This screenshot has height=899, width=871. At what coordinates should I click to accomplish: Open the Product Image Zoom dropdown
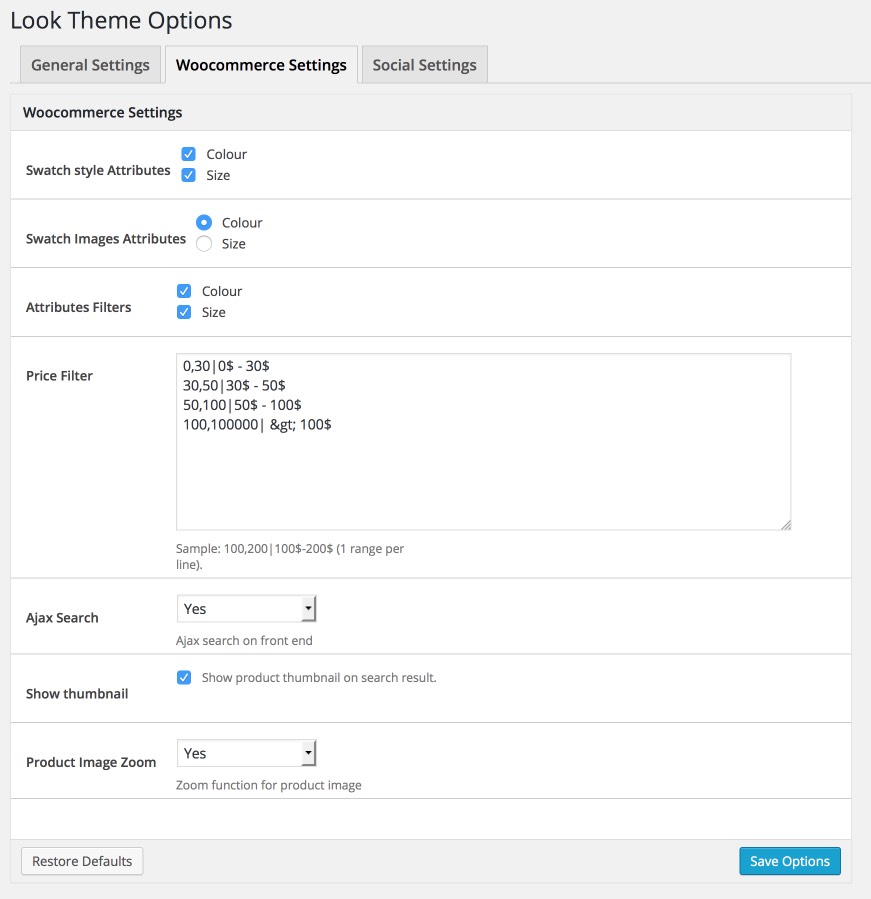(x=246, y=753)
